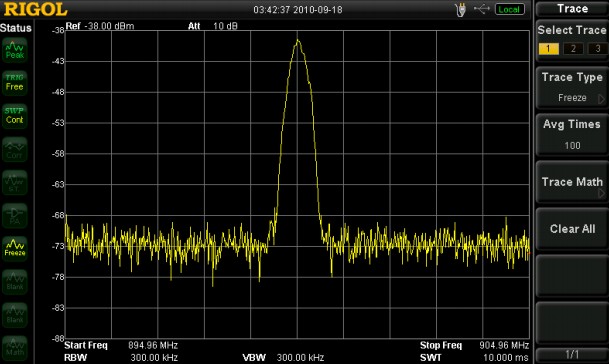This screenshot has width=609, height=364.
Task: Click the dimmed Math trace status icon
Action: (x=15, y=348)
